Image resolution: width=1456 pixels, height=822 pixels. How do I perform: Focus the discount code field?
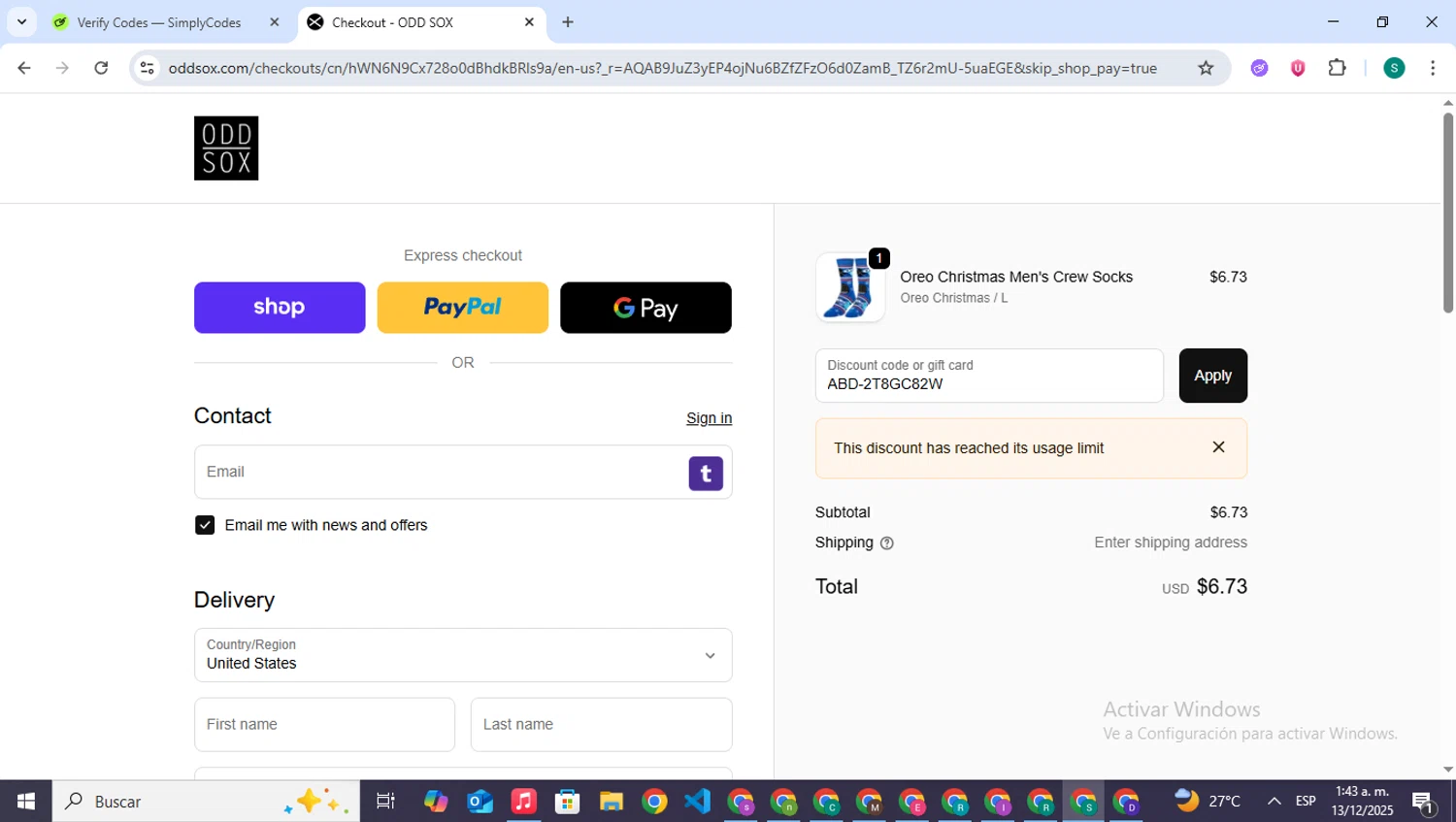point(989,376)
